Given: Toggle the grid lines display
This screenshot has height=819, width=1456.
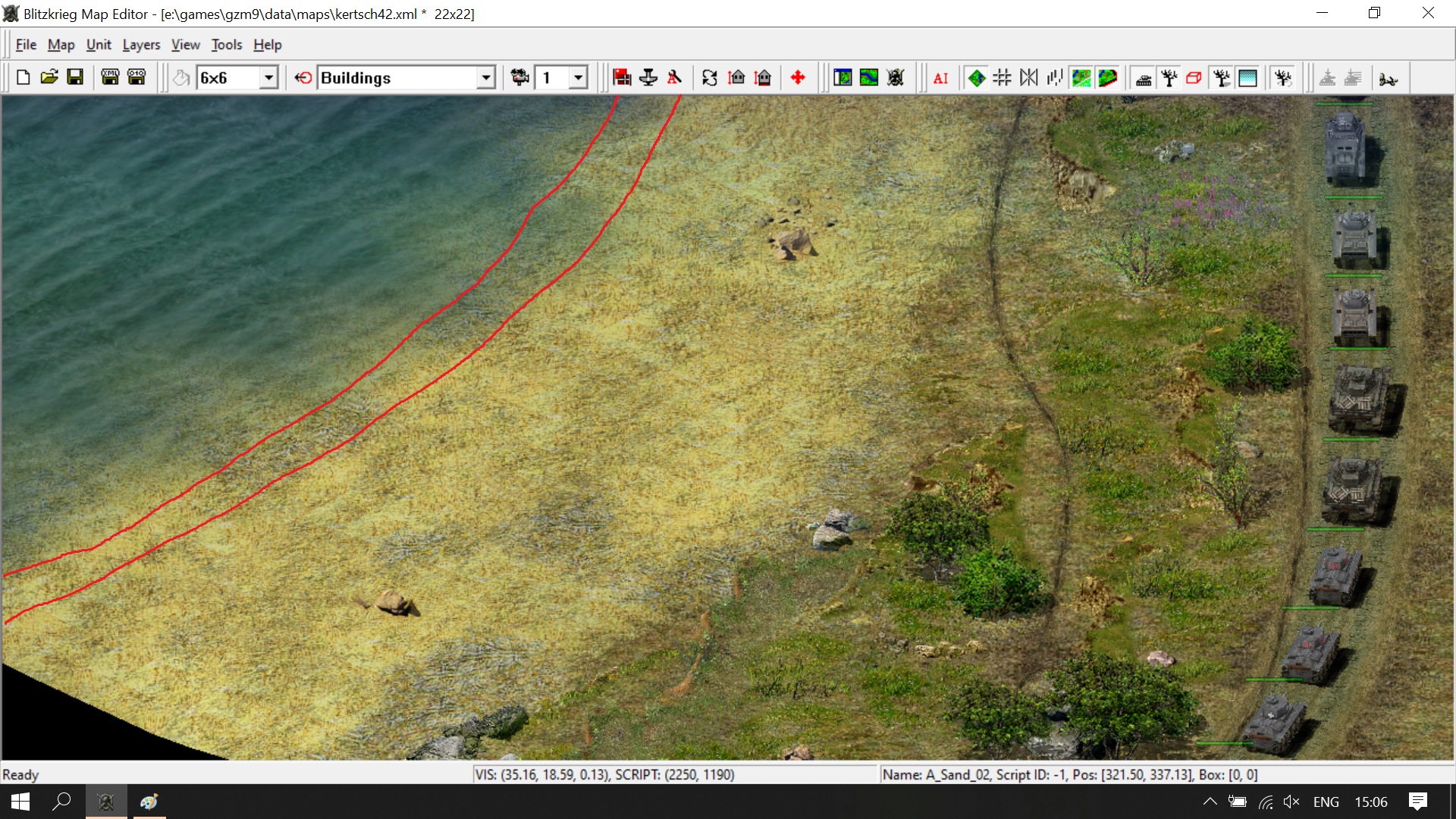Looking at the screenshot, I should coord(1002,78).
